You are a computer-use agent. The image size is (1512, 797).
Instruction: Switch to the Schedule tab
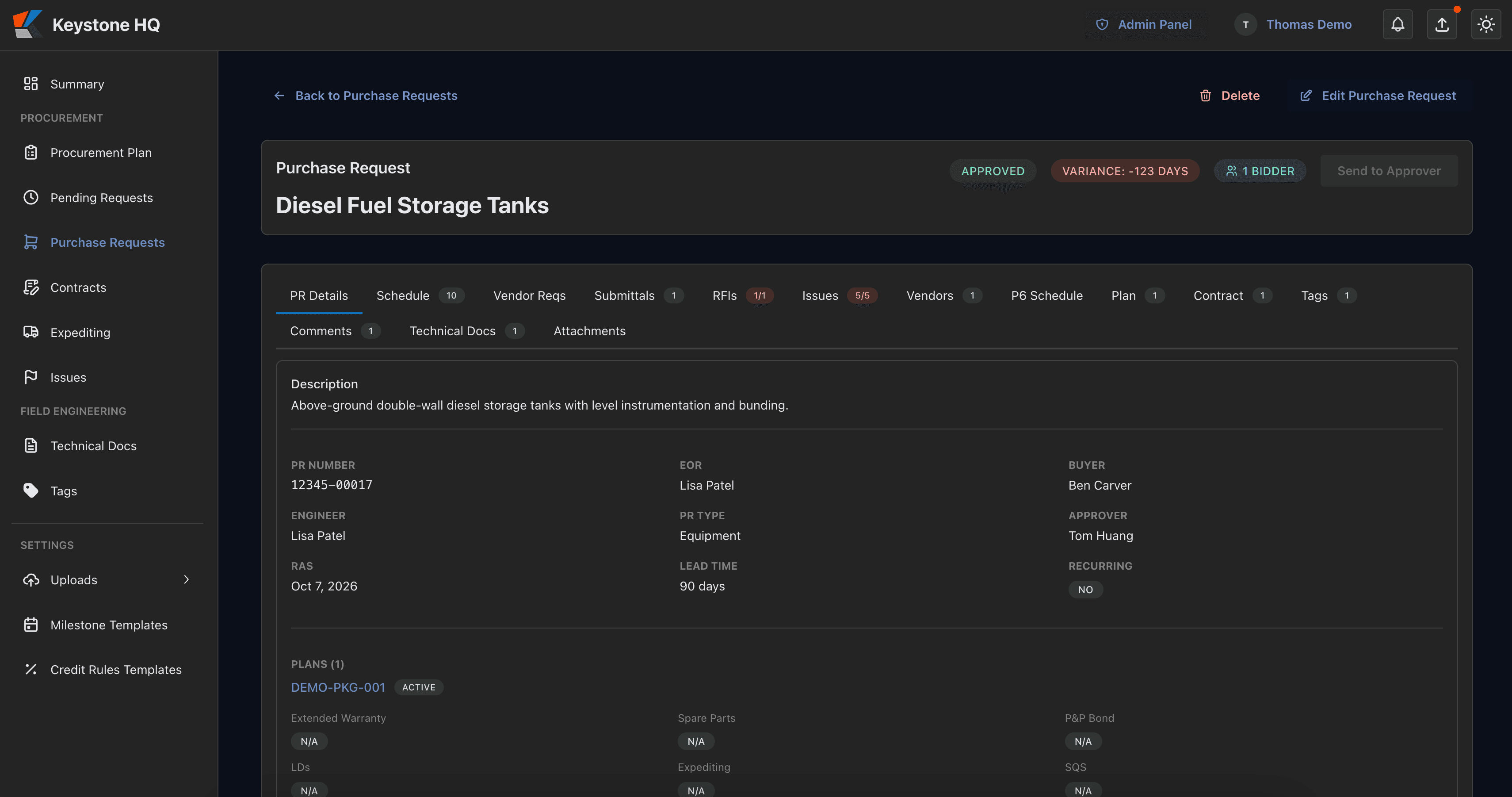click(x=420, y=295)
